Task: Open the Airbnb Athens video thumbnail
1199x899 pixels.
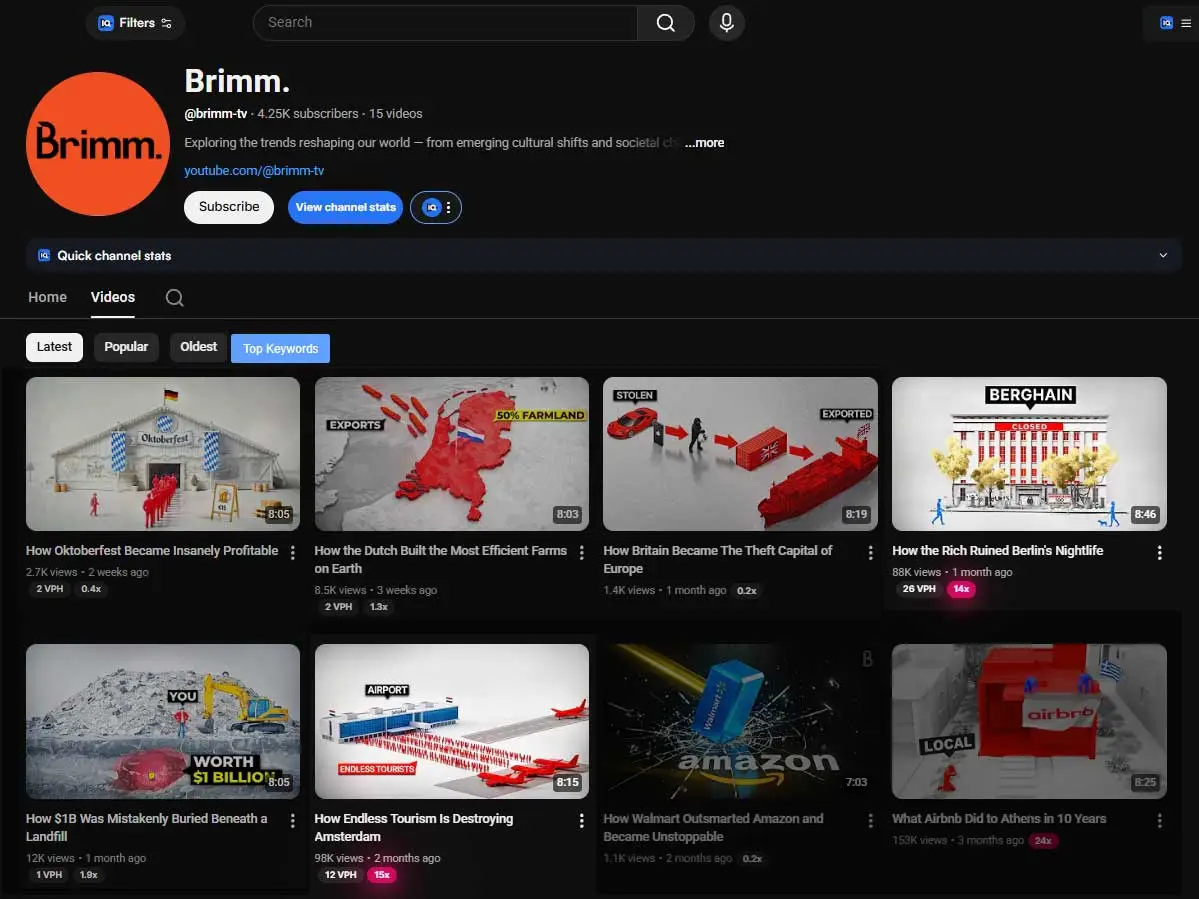Action: [x=1028, y=721]
